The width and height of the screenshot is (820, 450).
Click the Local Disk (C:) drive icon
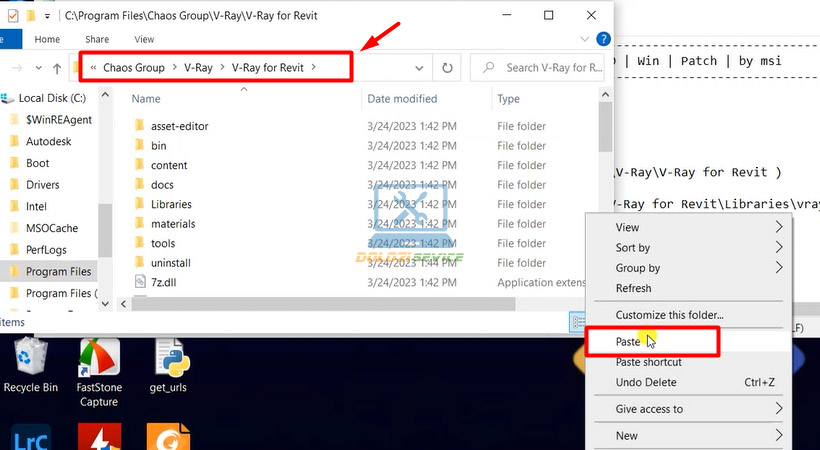pos(7,98)
